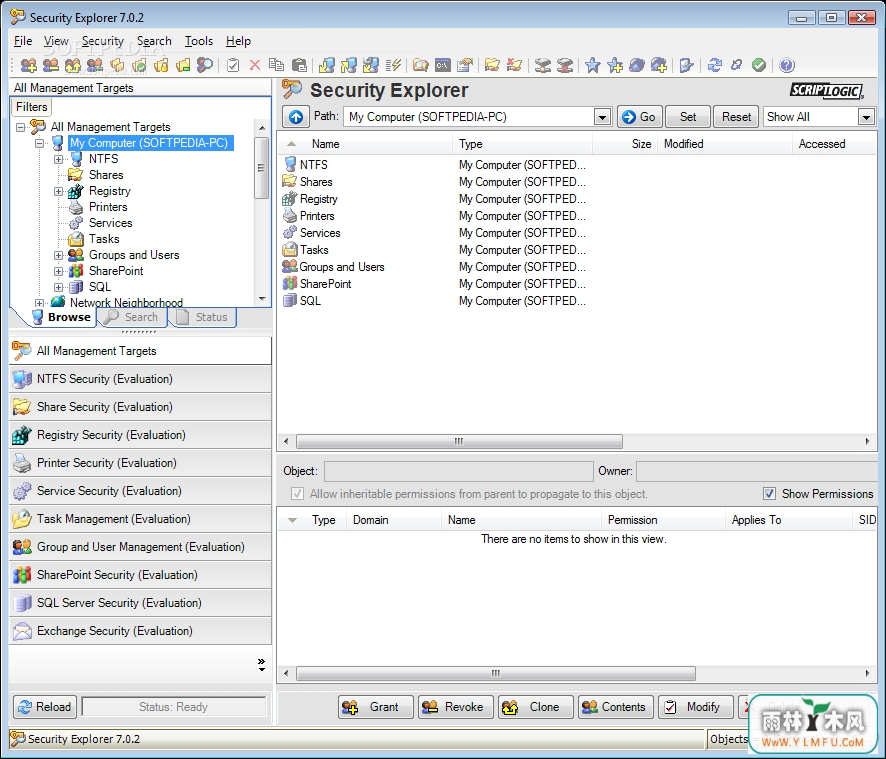Viewport: 886px width, 759px height.
Task: Open the Path combo box dropdown arrow
Action: click(602, 118)
